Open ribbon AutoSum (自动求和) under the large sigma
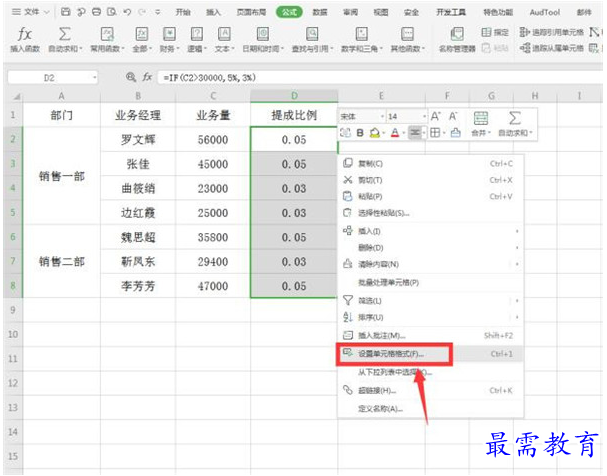The width and height of the screenshot is (607, 476). click(x=65, y=39)
